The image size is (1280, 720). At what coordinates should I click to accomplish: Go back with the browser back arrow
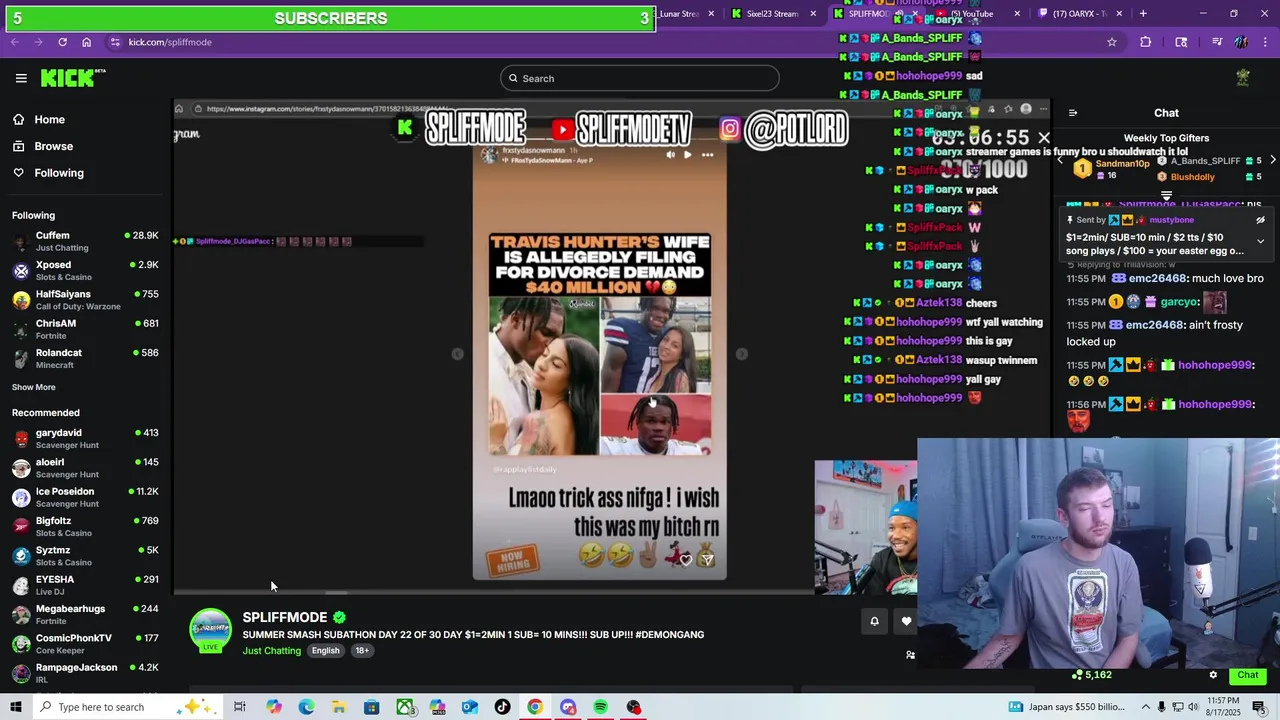15,42
